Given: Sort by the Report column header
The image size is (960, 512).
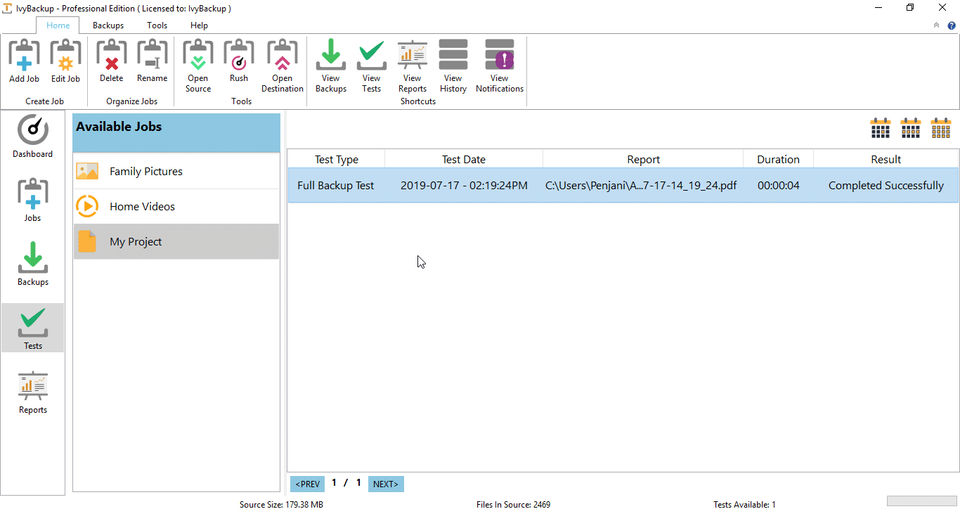Looking at the screenshot, I should pos(643,159).
